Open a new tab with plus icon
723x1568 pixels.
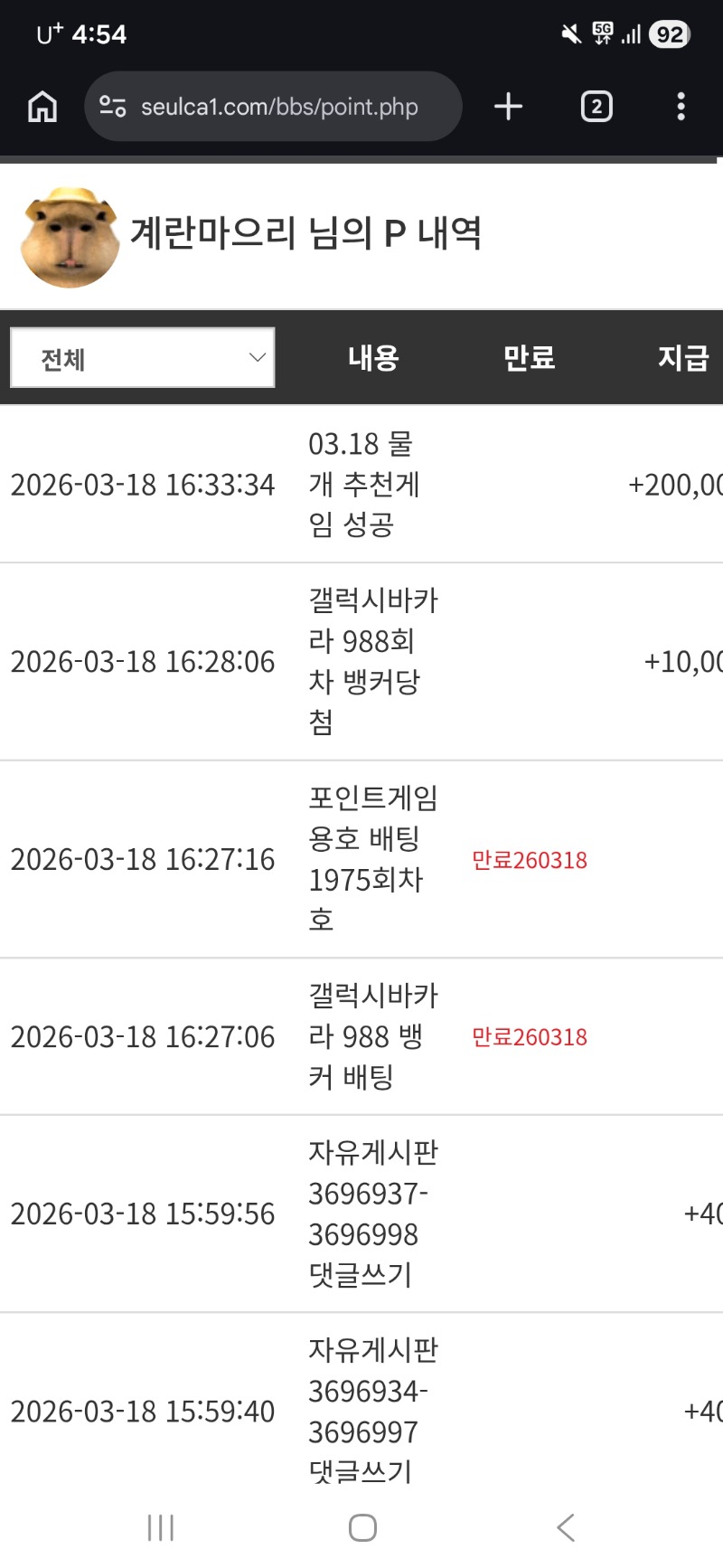(x=508, y=107)
